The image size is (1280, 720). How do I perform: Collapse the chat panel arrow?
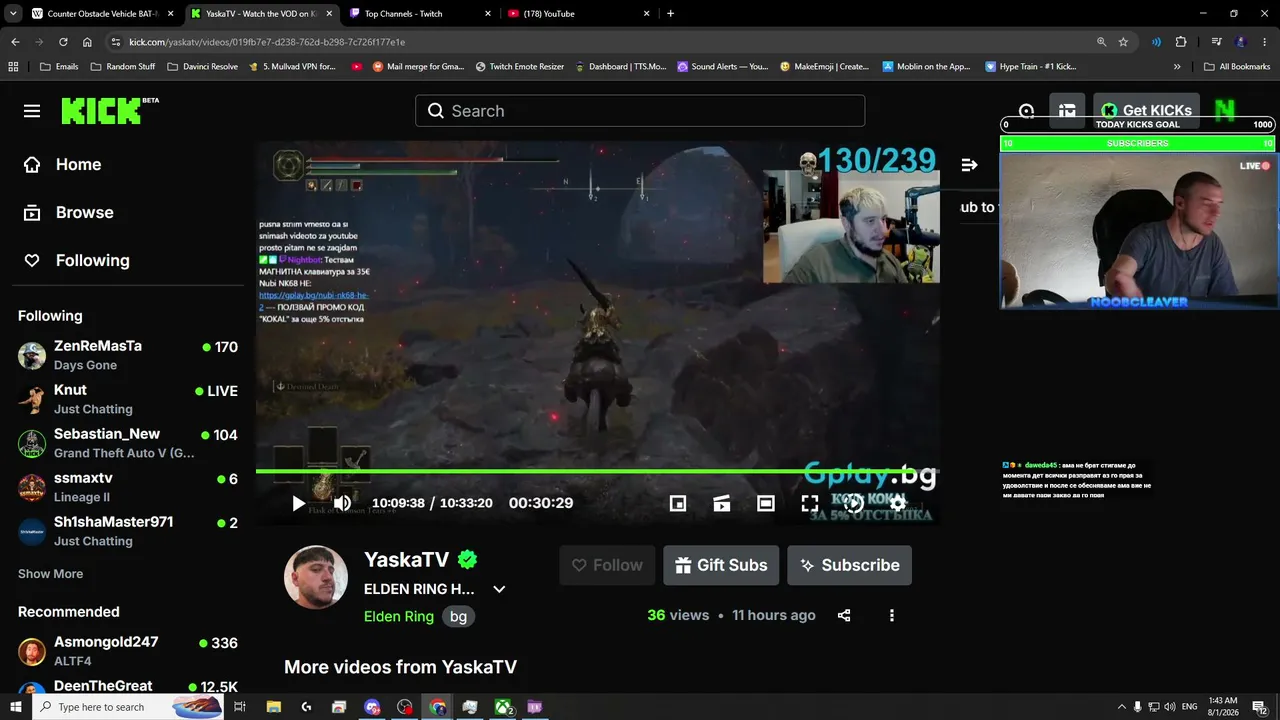point(969,164)
